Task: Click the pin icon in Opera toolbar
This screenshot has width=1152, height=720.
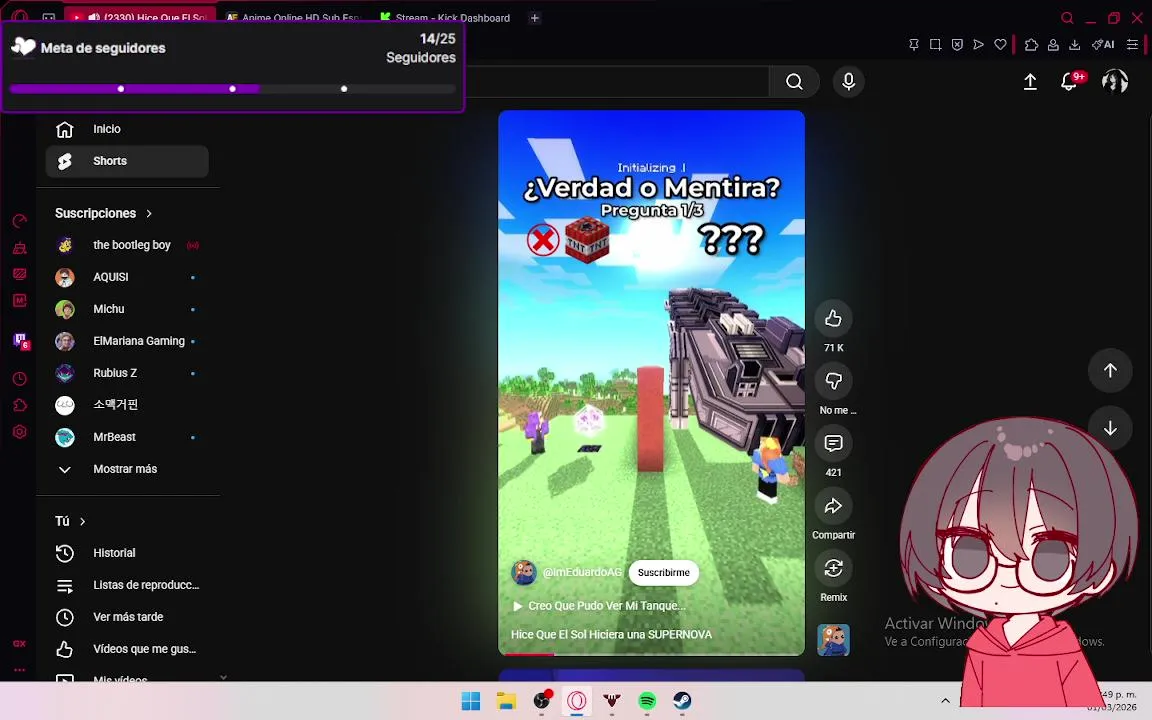Action: click(914, 45)
